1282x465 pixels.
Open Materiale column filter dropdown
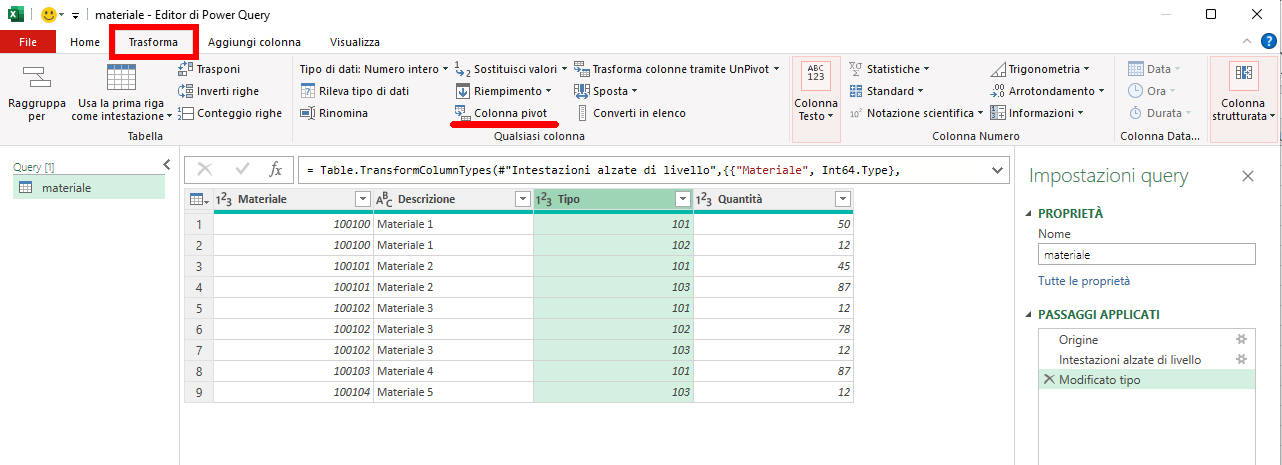tap(362, 199)
